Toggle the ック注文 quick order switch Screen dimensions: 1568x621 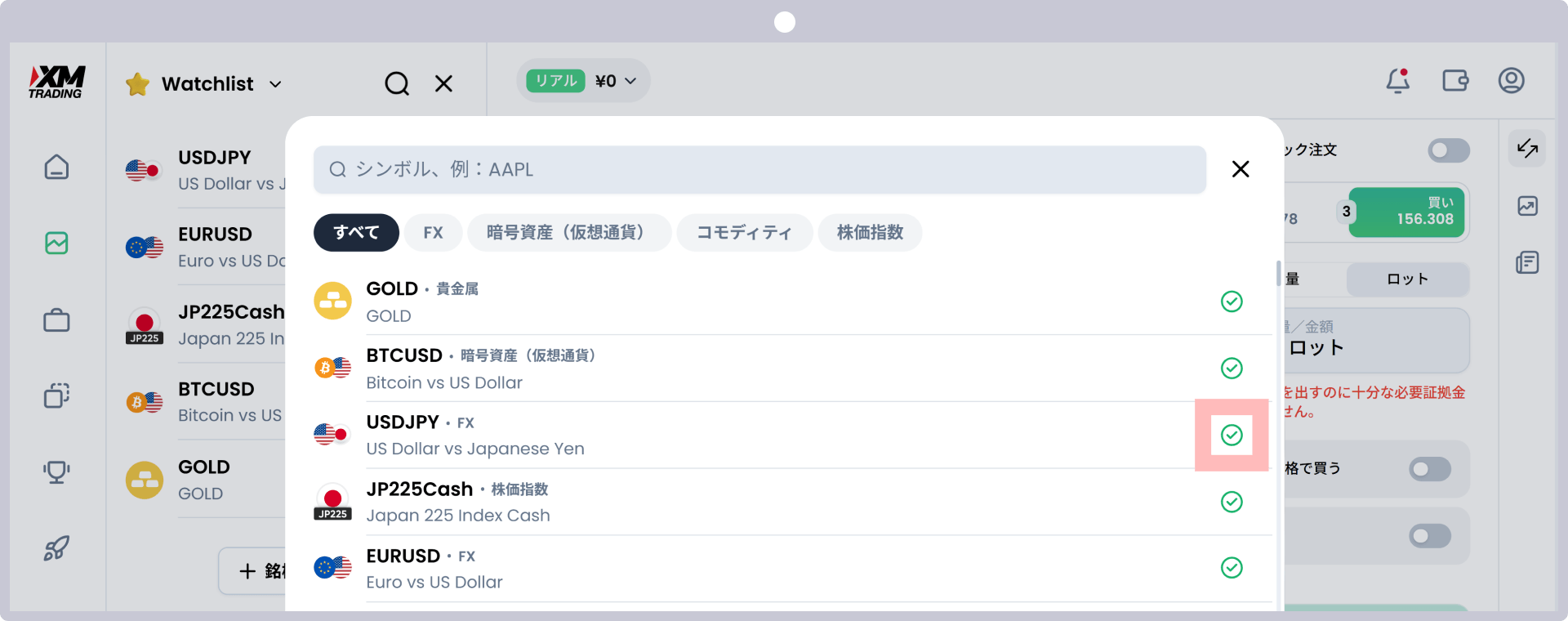[1449, 150]
